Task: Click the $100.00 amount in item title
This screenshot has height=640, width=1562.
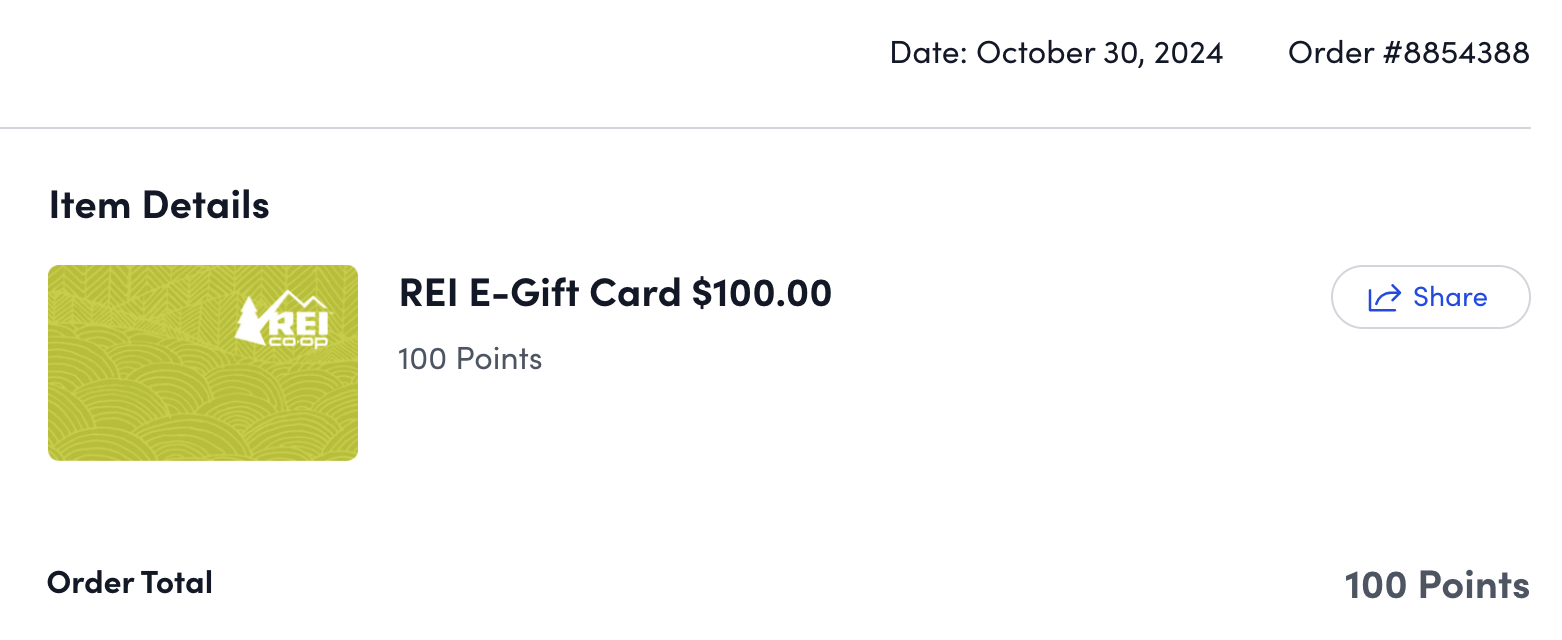Action: pos(761,293)
